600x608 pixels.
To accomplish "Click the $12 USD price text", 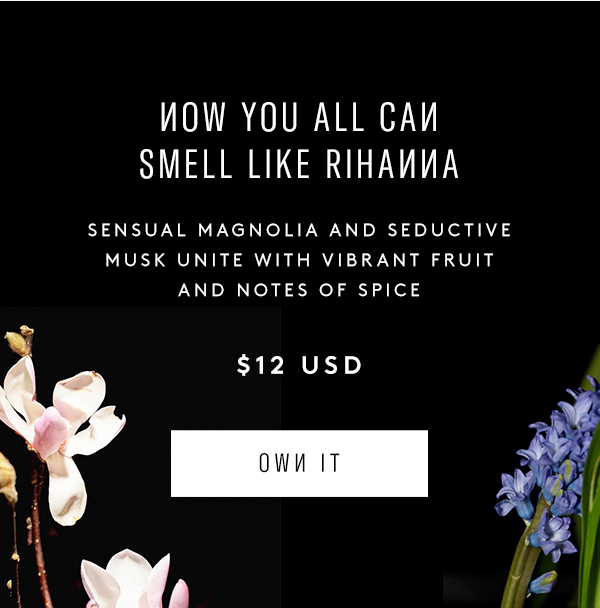I will (x=299, y=365).
